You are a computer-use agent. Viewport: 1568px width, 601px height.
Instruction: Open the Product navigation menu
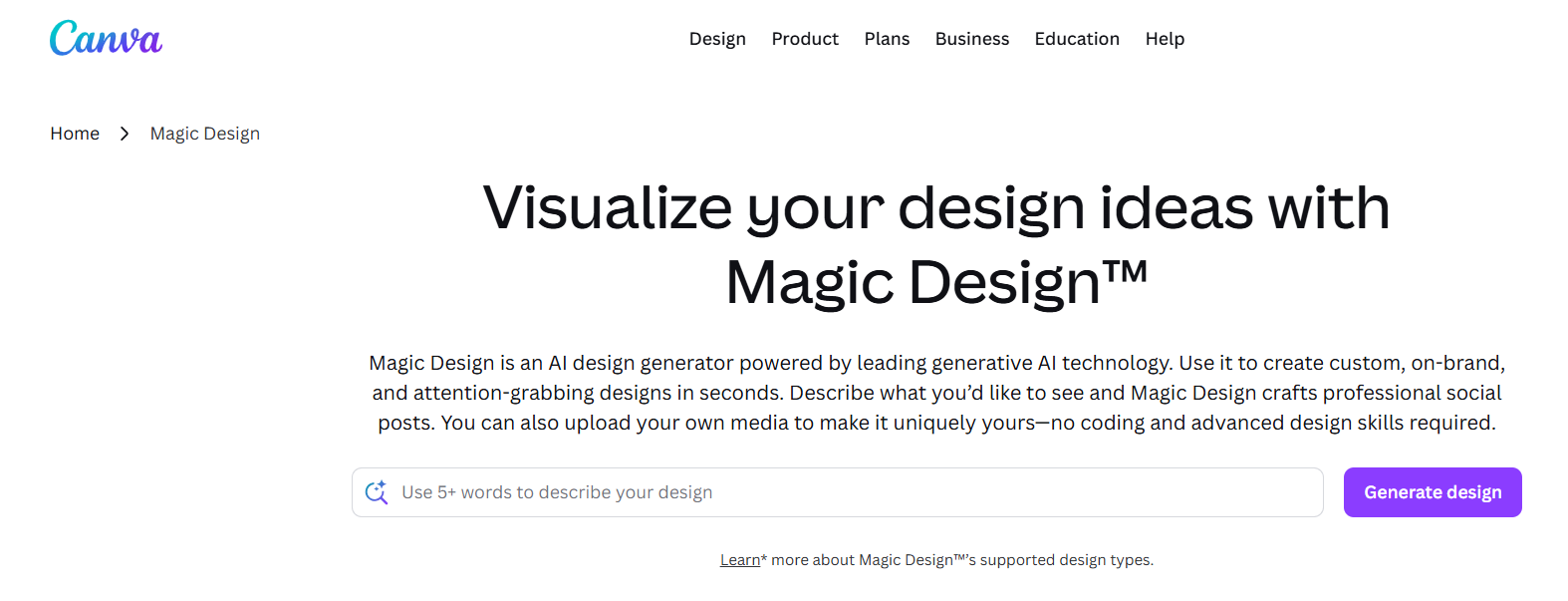(x=805, y=39)
